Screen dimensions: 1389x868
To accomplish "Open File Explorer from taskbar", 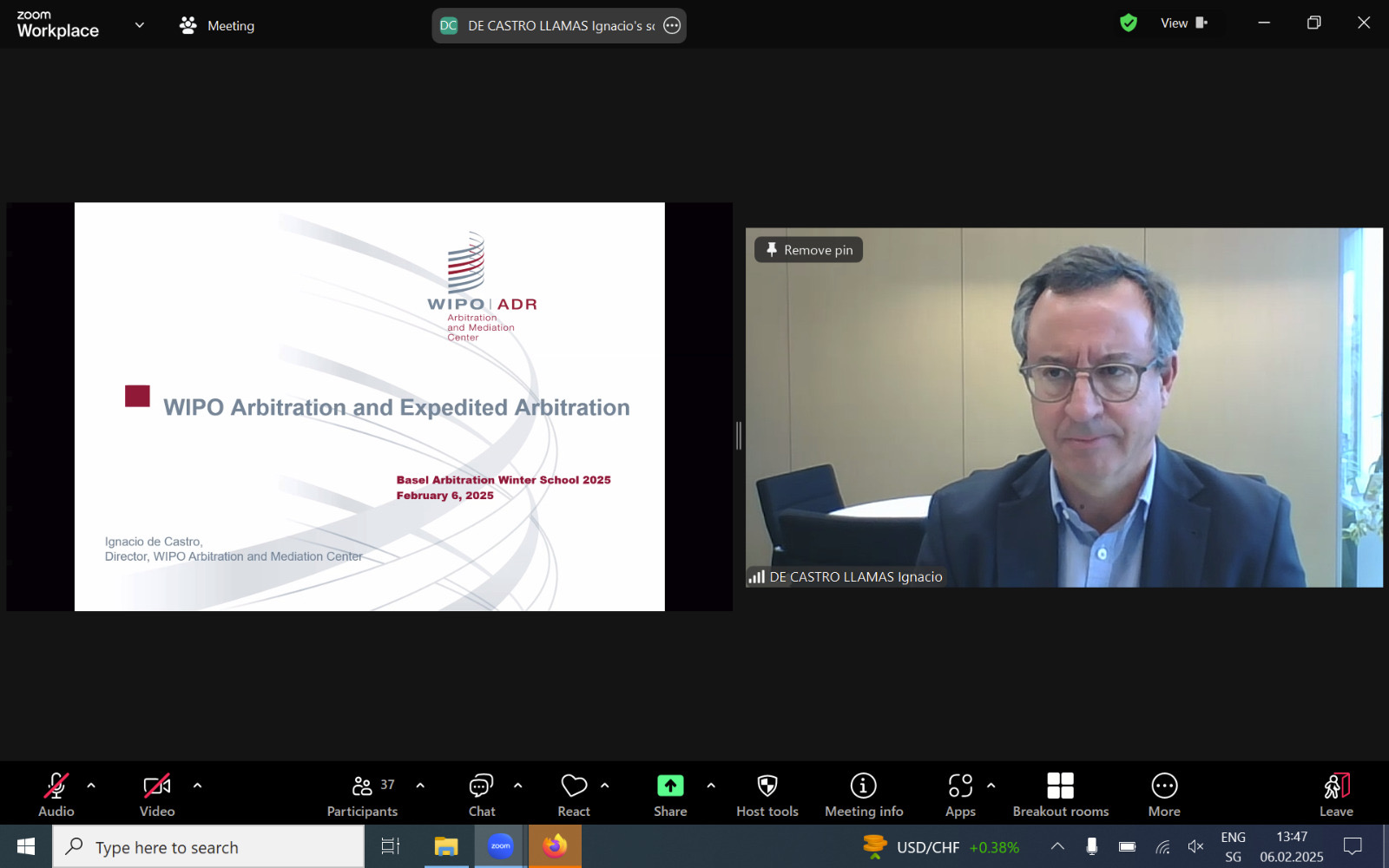I will pyautogui.click(x=446, y=846).
